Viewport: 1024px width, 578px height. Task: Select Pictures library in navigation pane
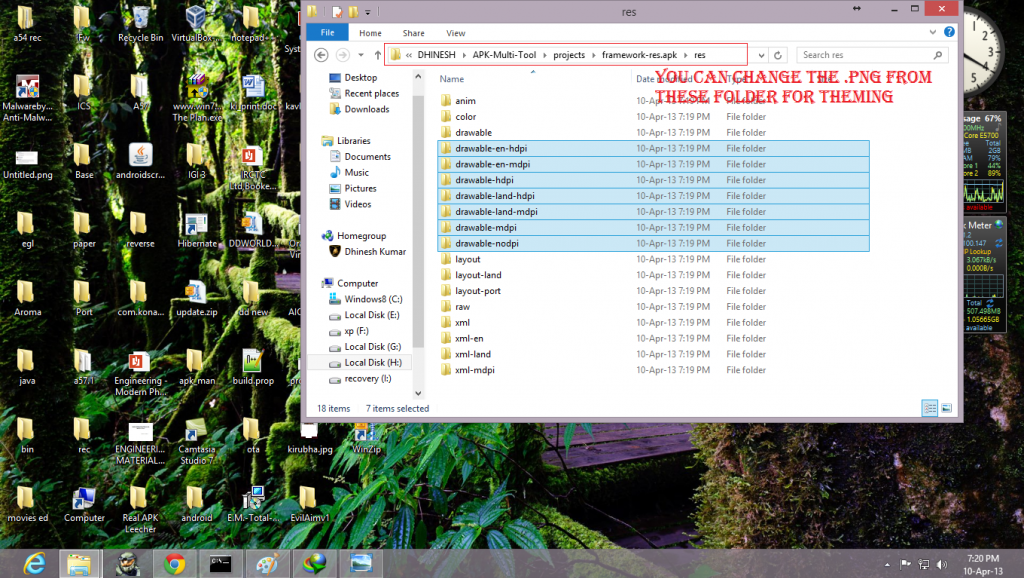[x=353, y=188]
